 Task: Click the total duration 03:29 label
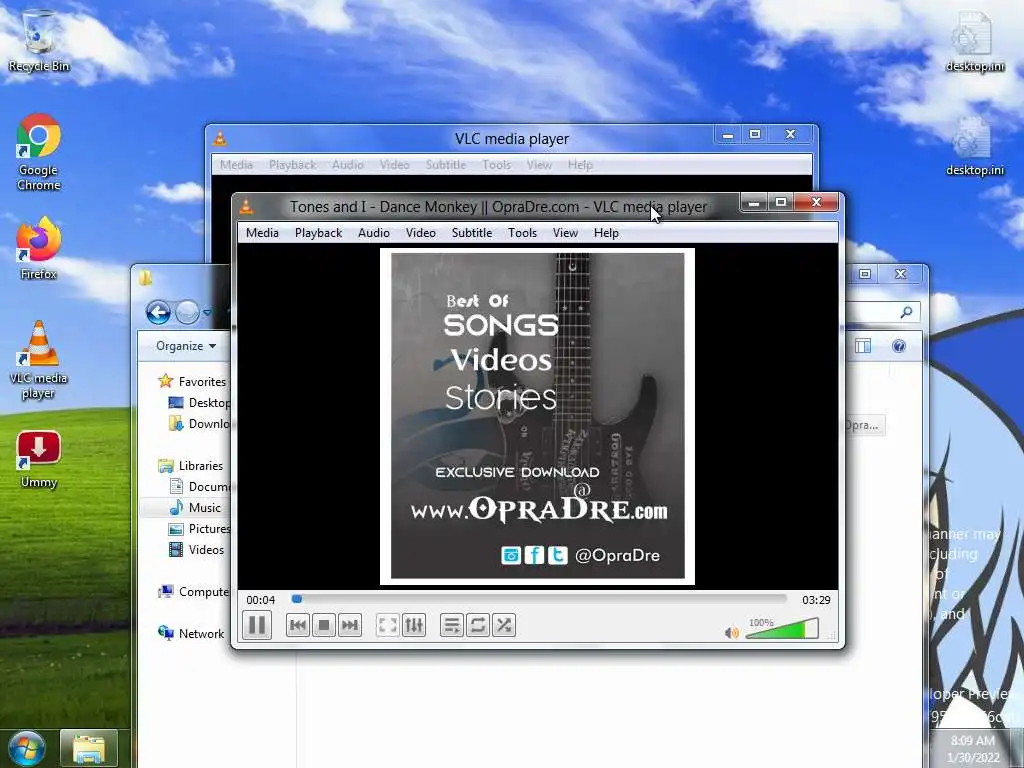[816, 600]
